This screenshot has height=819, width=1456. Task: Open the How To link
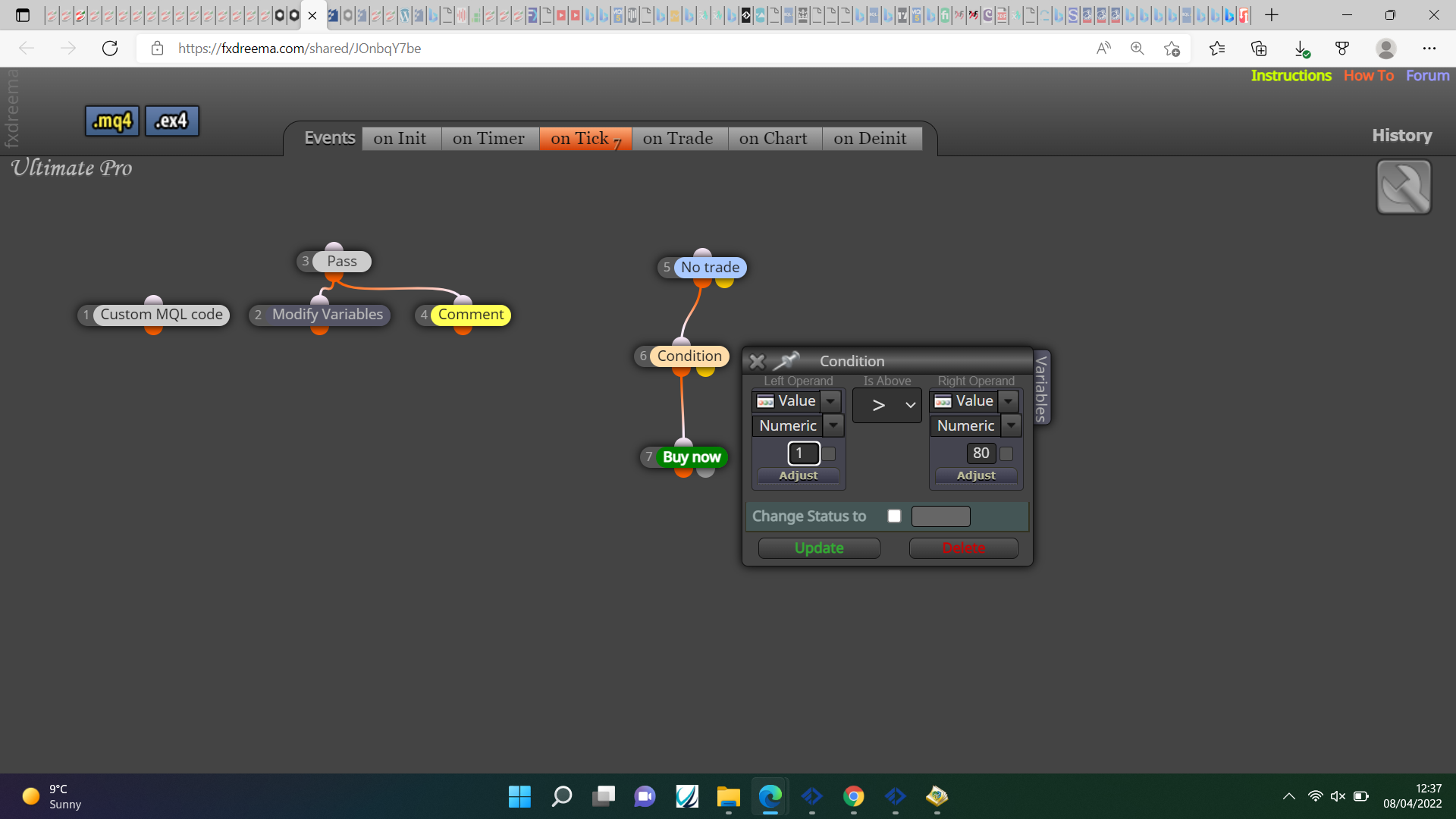coord(1369,76)
